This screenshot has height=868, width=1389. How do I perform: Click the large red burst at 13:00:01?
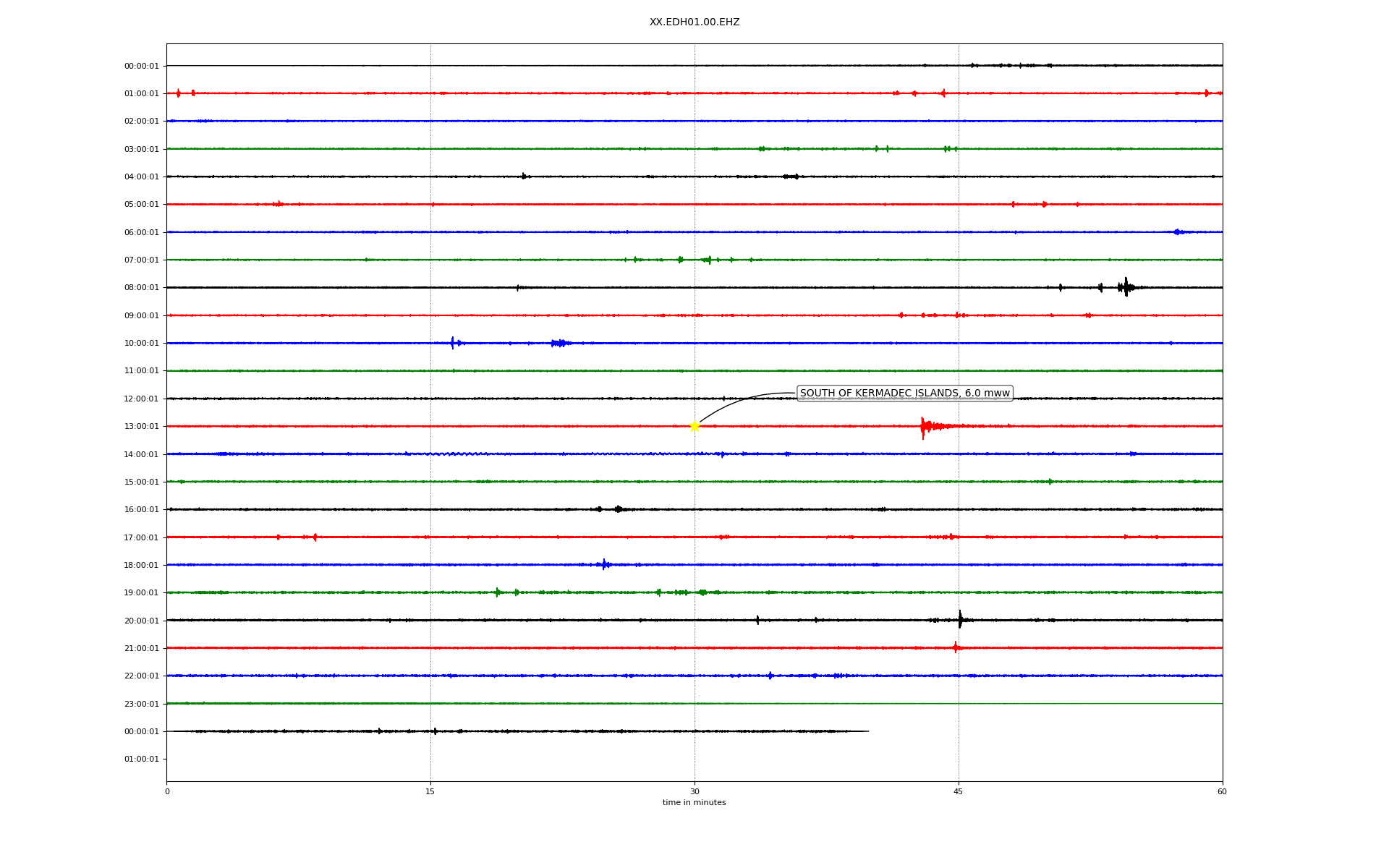923,427
